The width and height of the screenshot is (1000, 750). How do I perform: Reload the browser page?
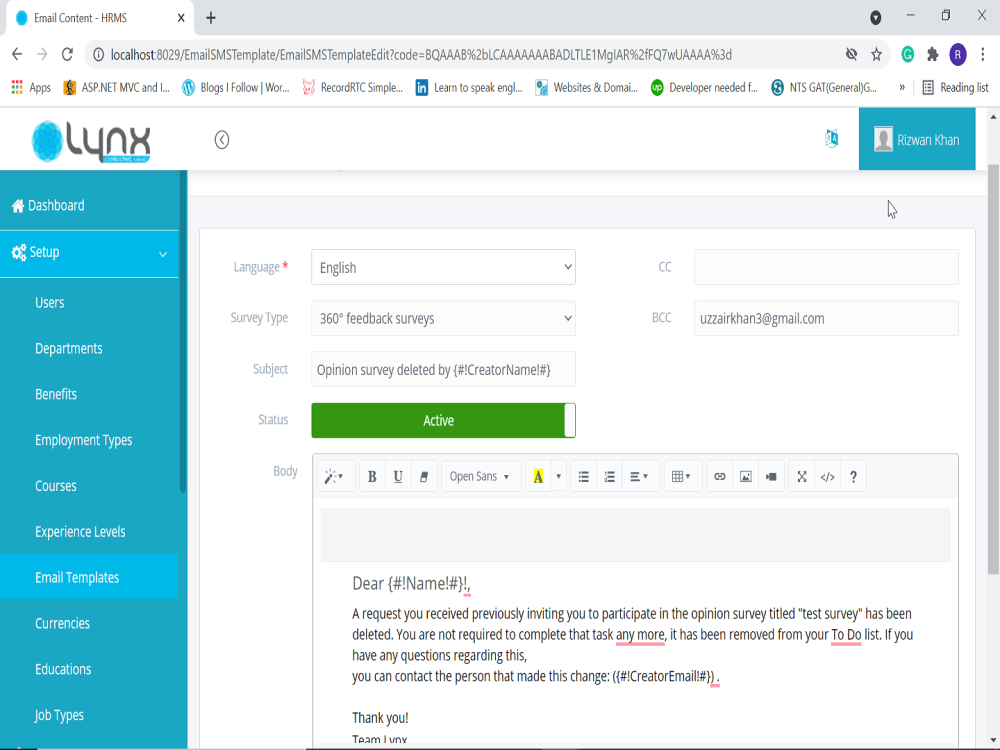point(67,54)
